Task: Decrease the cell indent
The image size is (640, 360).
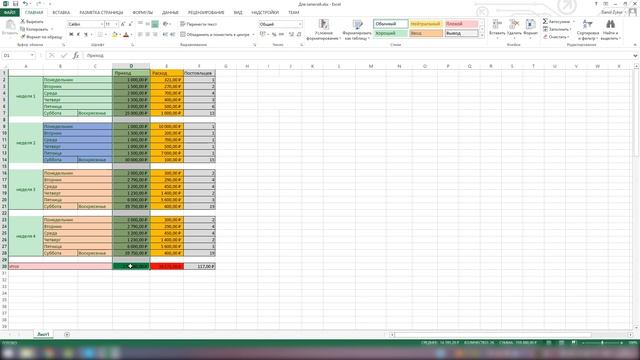Action: pyautogui.click(x=165, y=35)
